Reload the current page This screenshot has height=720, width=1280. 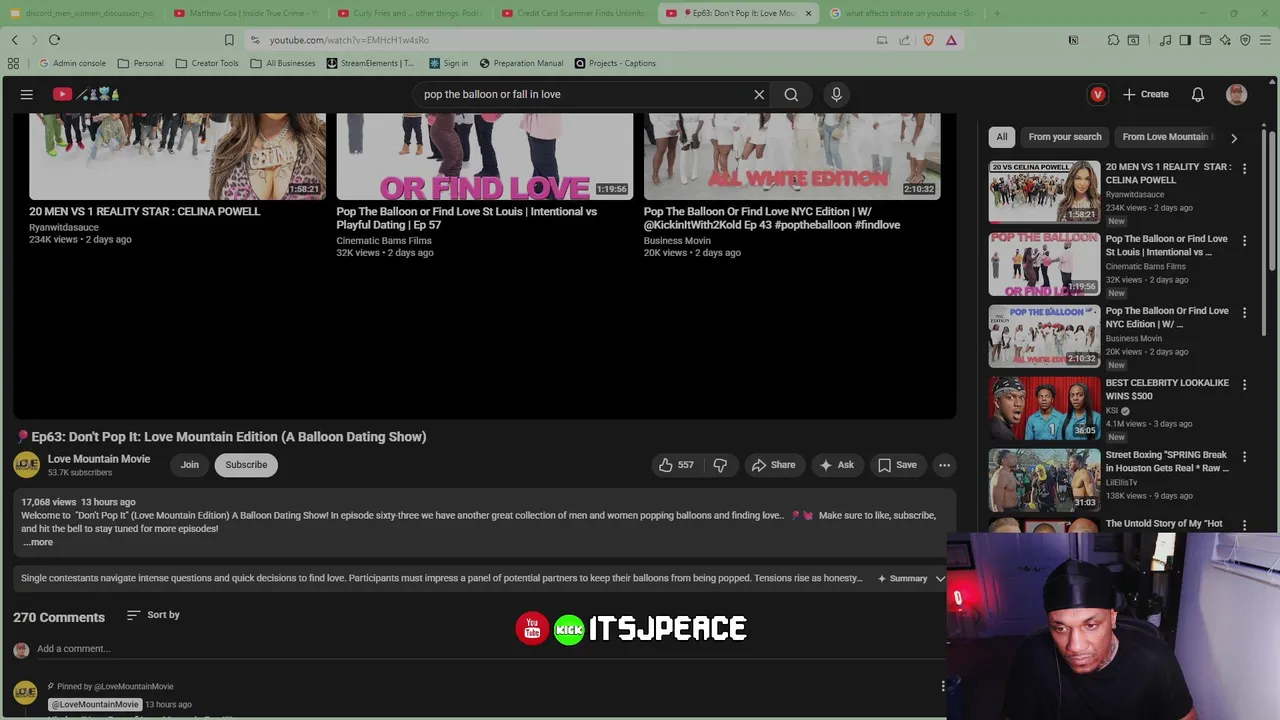click(54, 40)
